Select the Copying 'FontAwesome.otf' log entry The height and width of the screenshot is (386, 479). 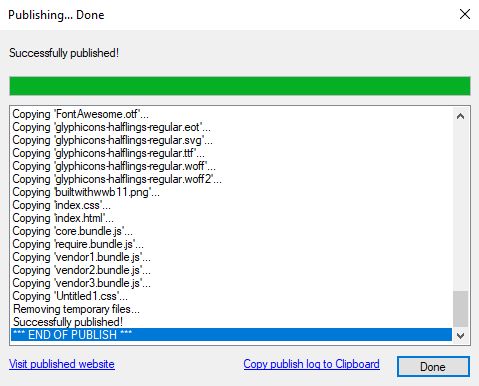[231, 114]
